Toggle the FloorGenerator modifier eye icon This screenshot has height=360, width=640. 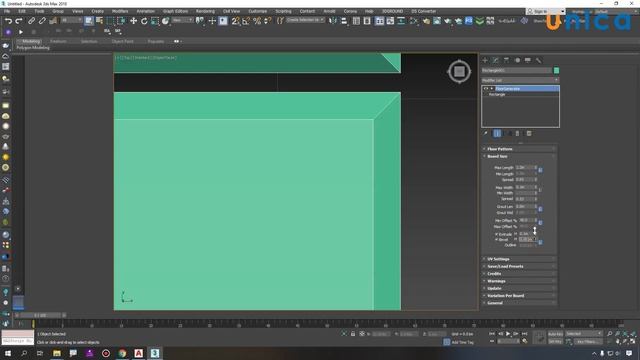486,89
